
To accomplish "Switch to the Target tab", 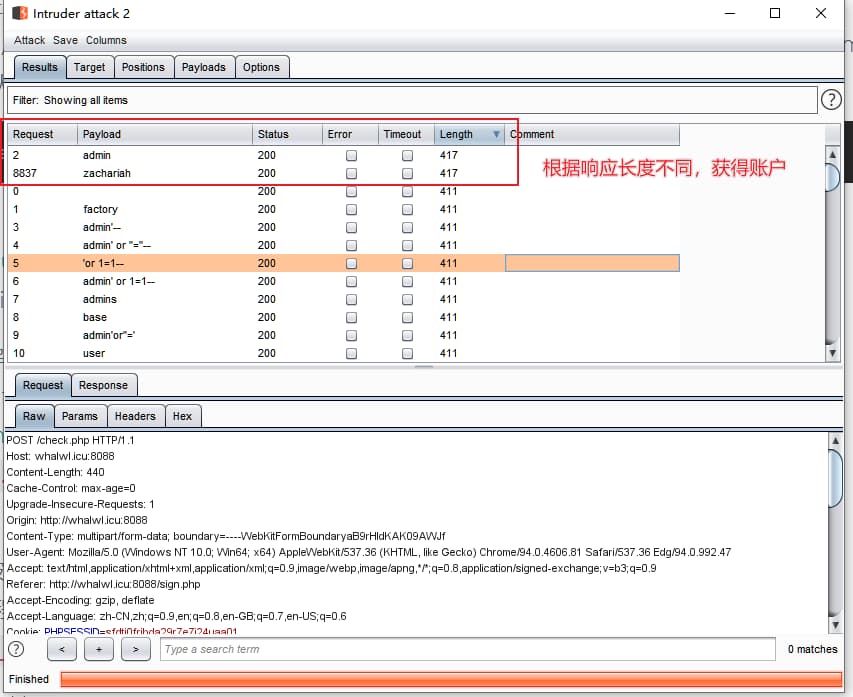I will 90,67.
